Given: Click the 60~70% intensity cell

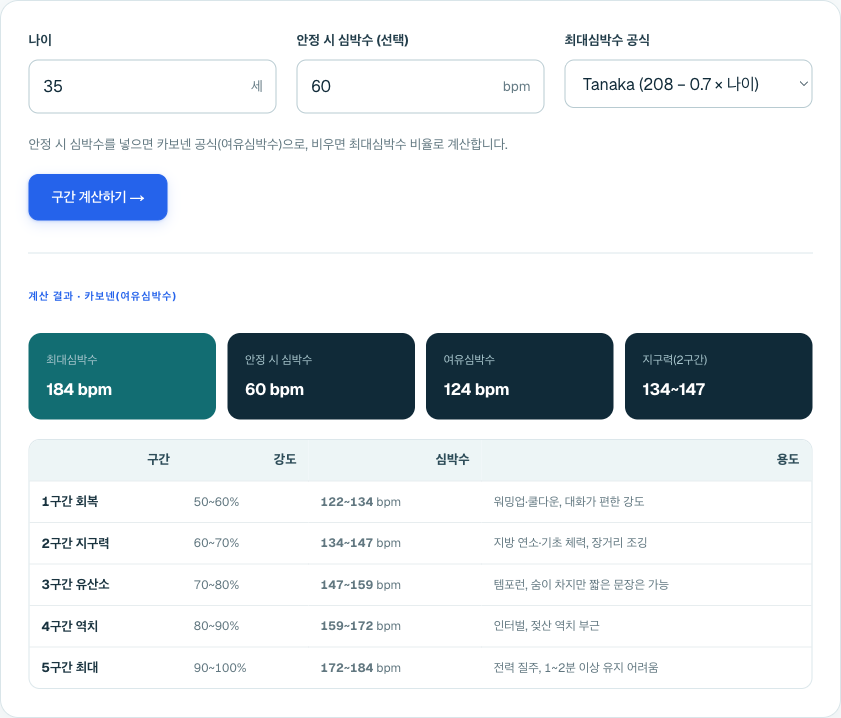Looking at the screenshot, I should tap(216, 543).
